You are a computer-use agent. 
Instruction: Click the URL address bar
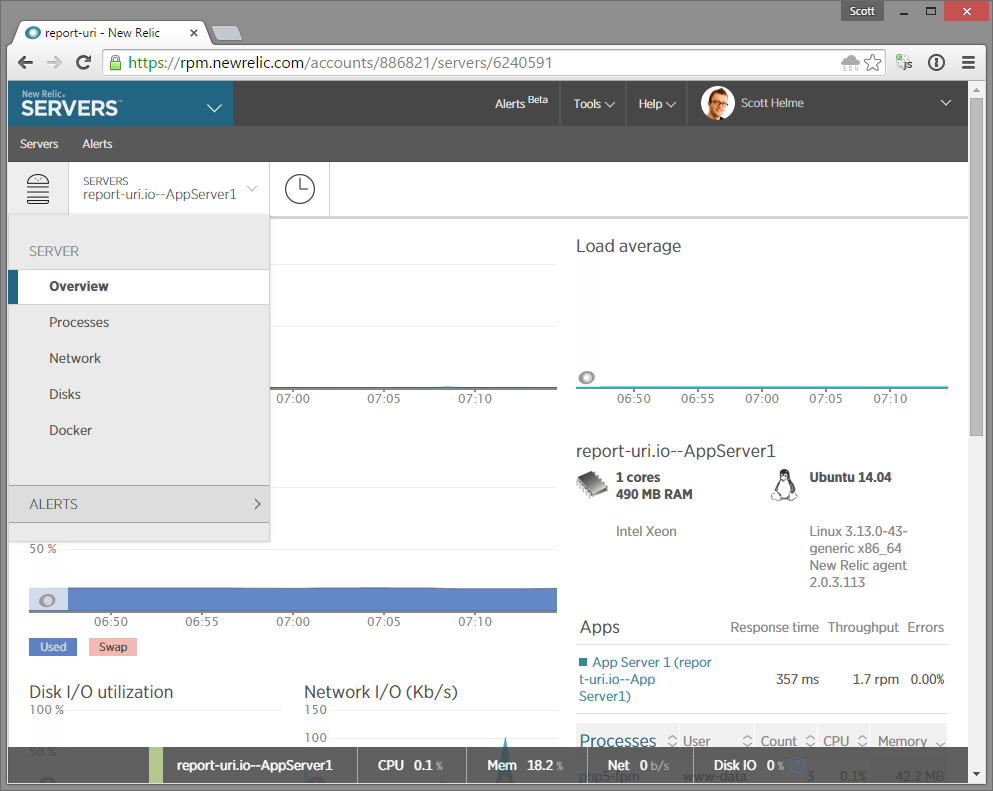[x=480, y=62]
